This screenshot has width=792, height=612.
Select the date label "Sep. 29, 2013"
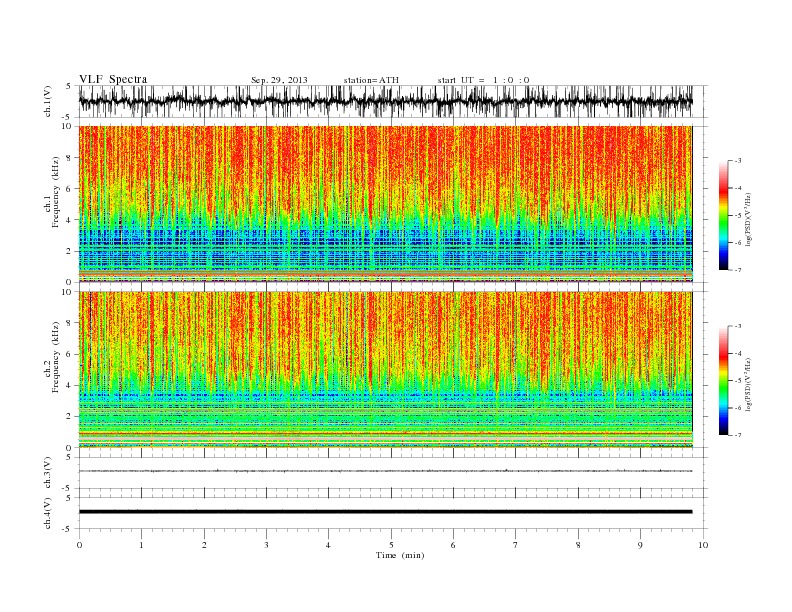(x=279, y=80)
